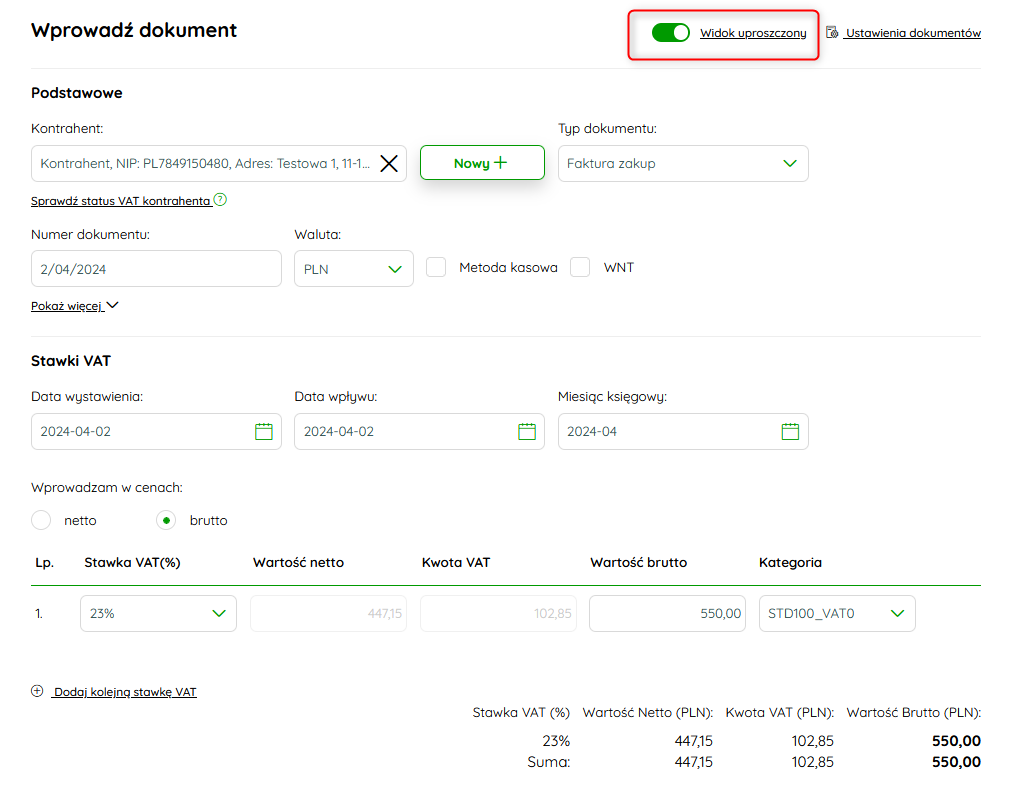Click the Kontrahent search field
The image size is (1028, 791).
(219, 163)
